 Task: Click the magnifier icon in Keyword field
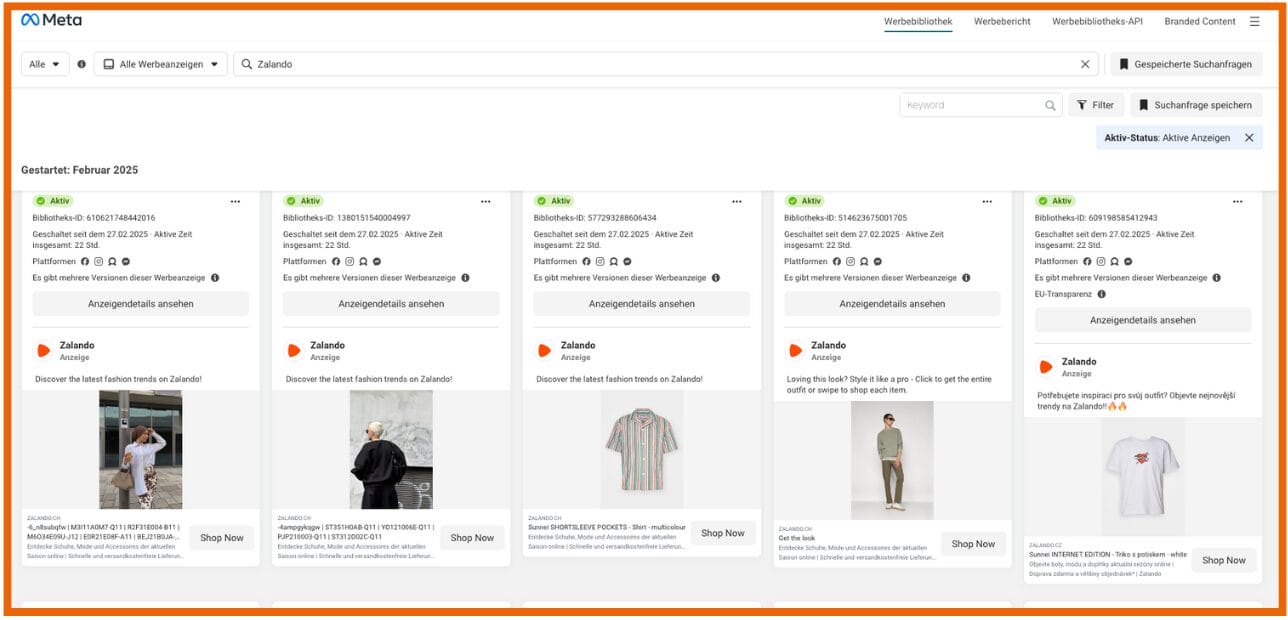click(x=1050, y=105)
